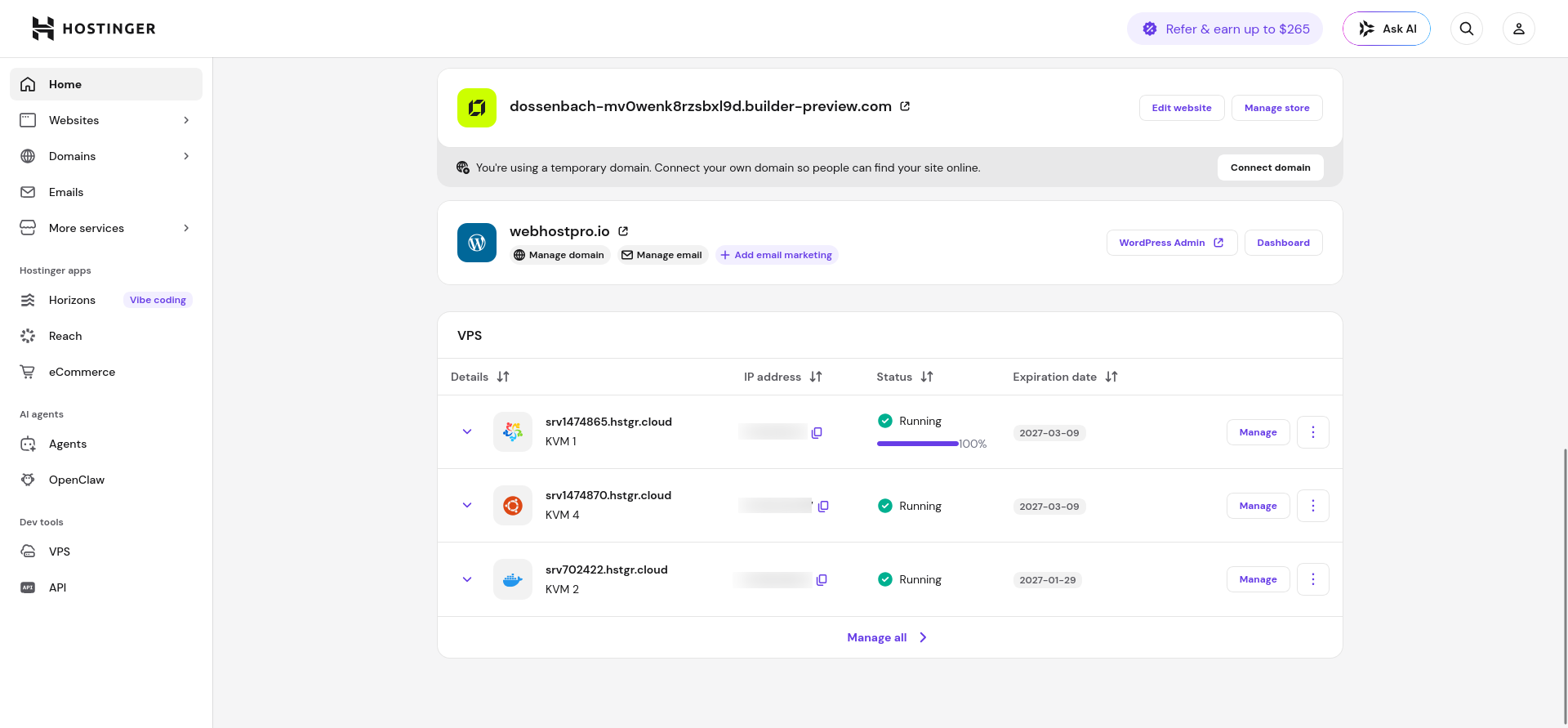Expand srv1474870.hstgr.cloud row chevron
Screen dimensions: 1568x728
(x=467, y=505)
